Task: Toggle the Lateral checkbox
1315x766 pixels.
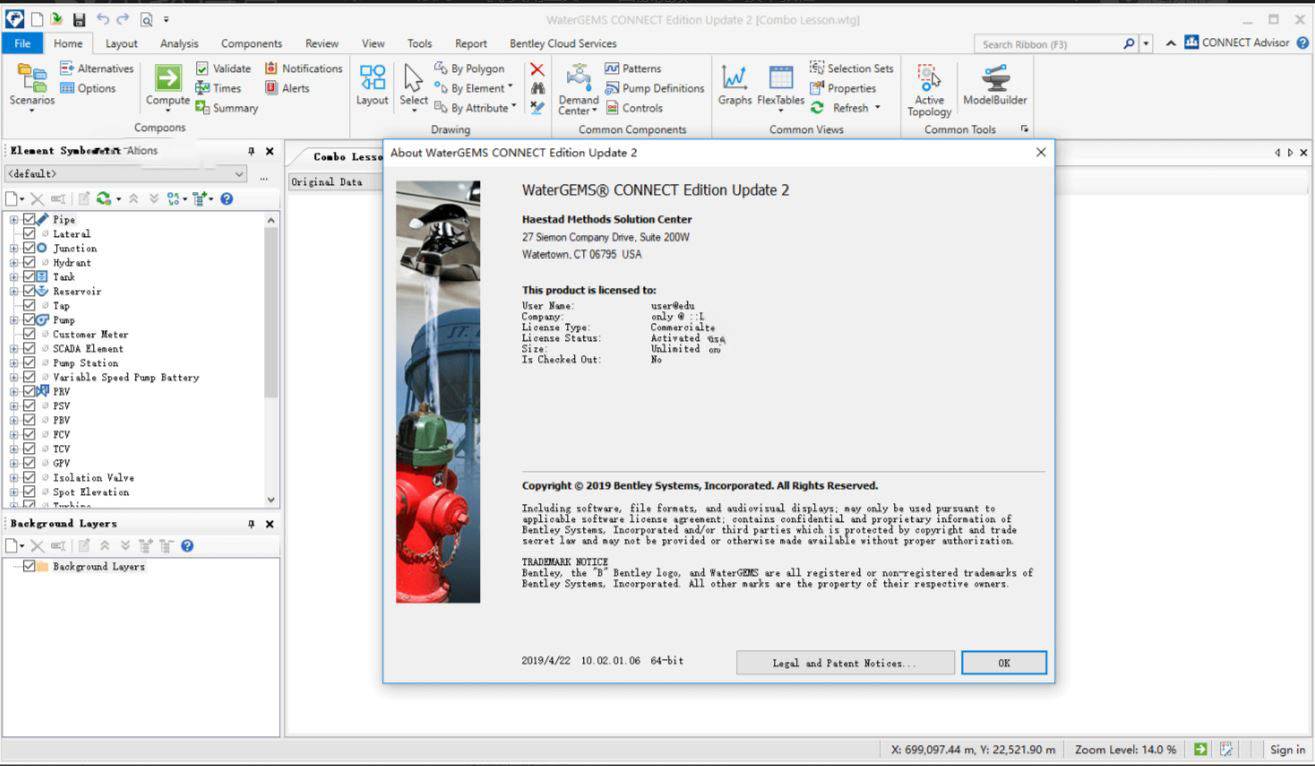Action: click(29, 234)
